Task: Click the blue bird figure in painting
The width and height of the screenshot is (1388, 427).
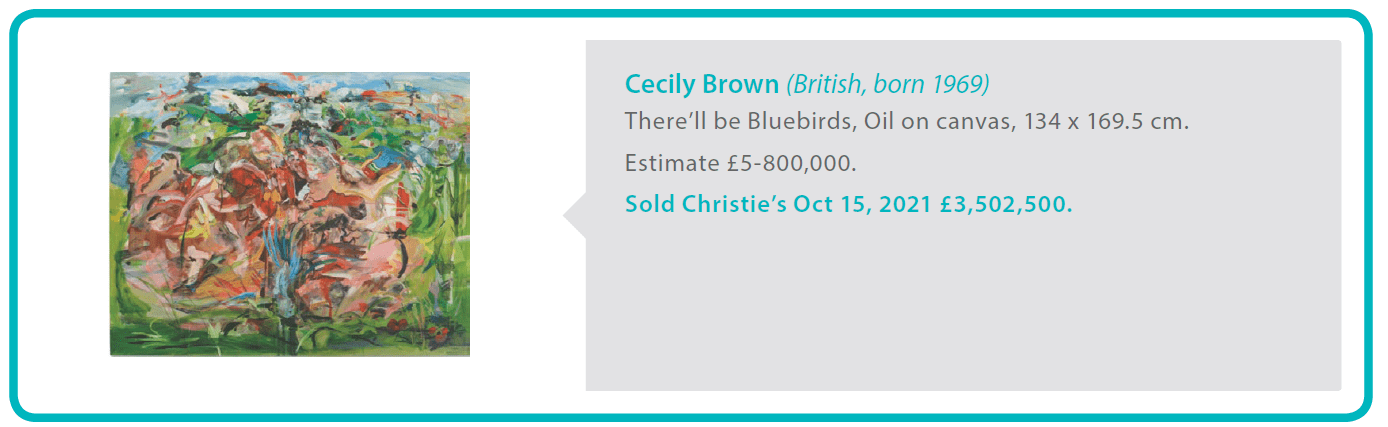Action: point(285,268)
